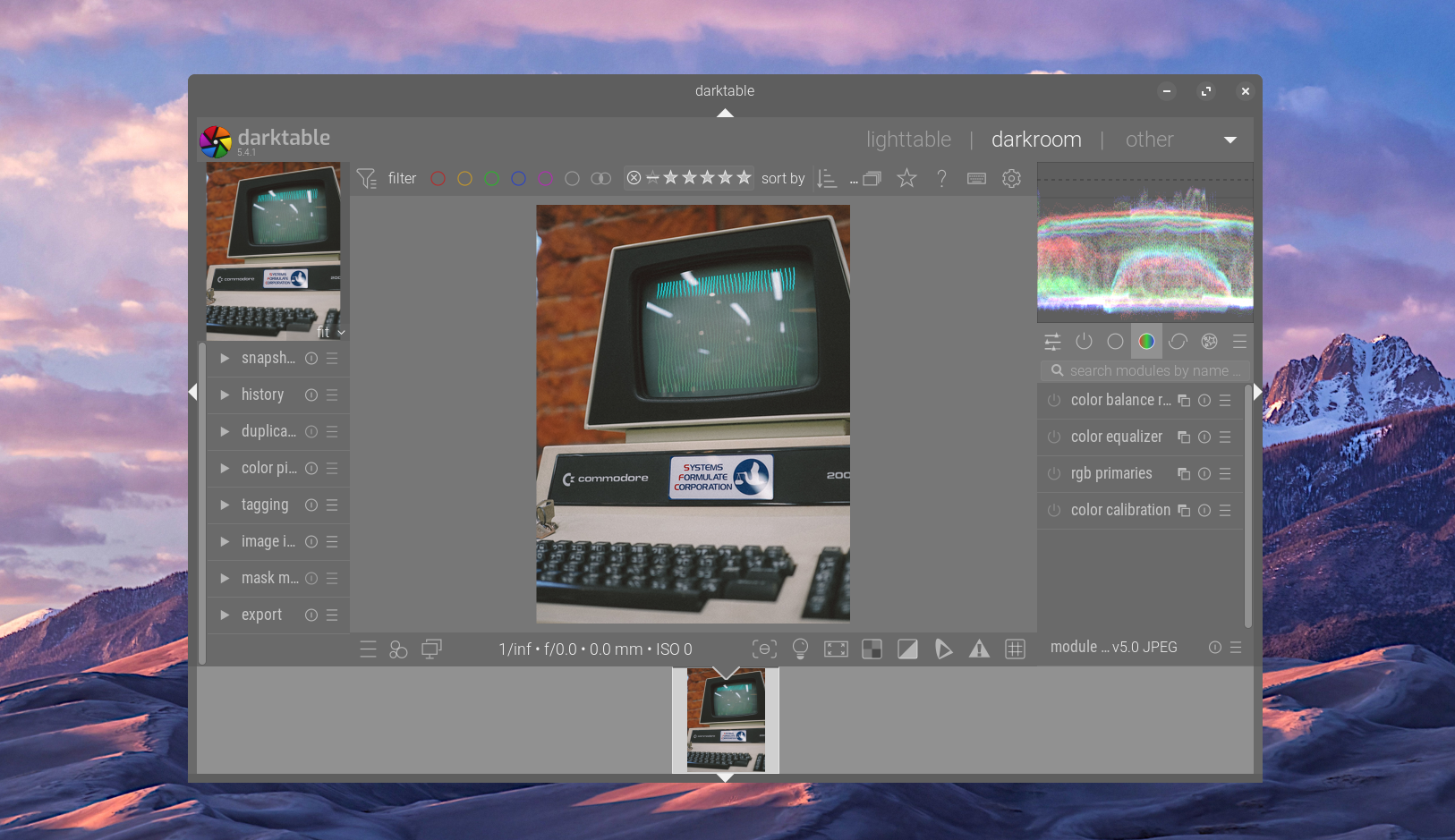Expand the color balance rgb module

(x=1120, y=400)
